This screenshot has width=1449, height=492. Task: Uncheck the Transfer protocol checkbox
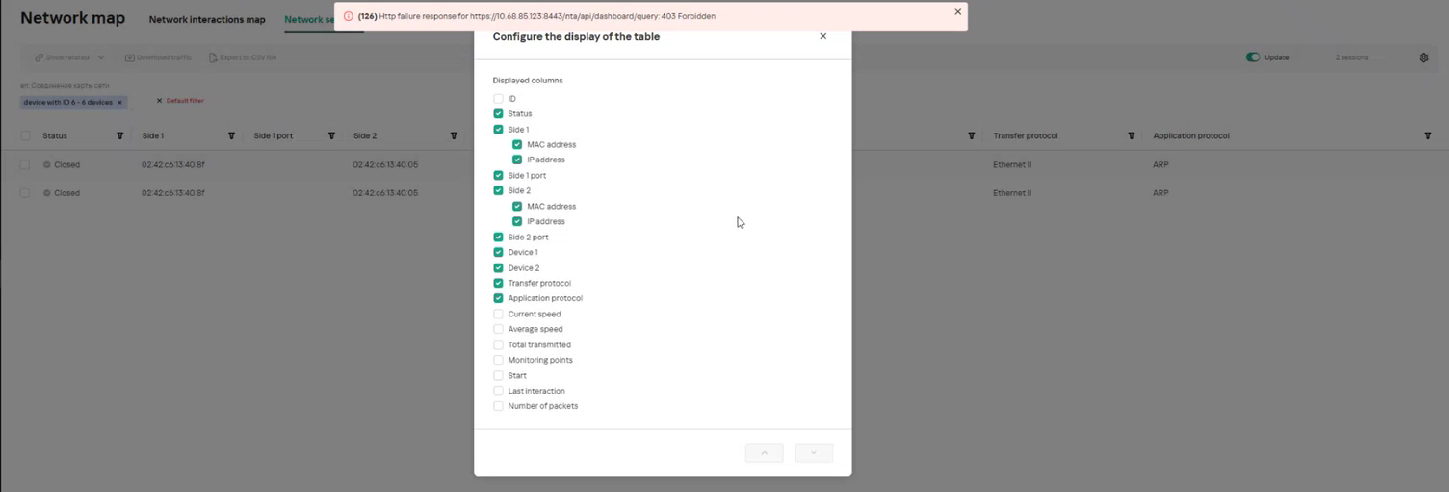coord(498,284)
